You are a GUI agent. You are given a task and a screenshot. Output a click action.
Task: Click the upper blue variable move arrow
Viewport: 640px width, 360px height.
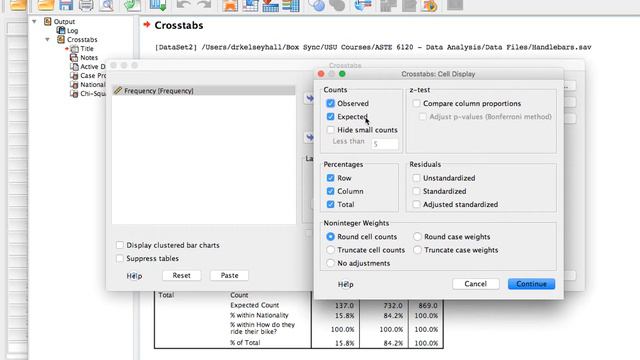click(x=310, y=98)
